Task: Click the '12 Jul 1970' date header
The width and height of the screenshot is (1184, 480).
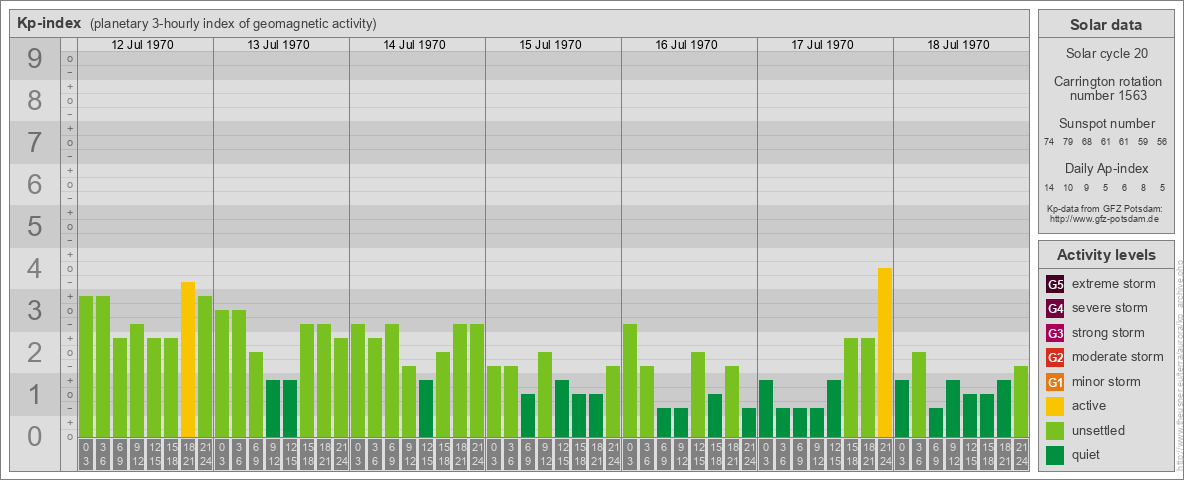Action: pyautogui.click(x=143, y=45)
